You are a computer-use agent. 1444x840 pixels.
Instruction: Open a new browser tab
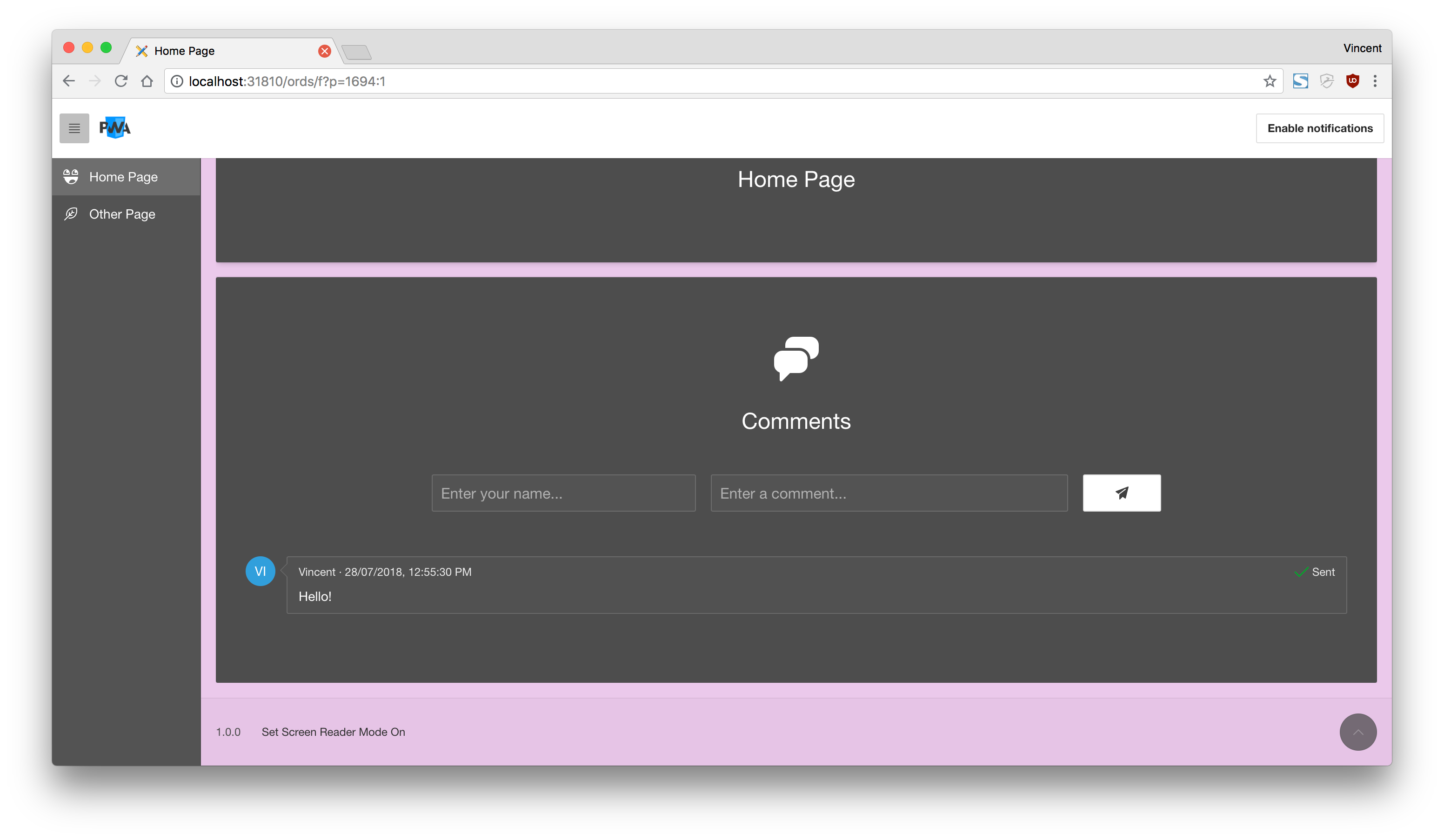[x=357, y=53]
